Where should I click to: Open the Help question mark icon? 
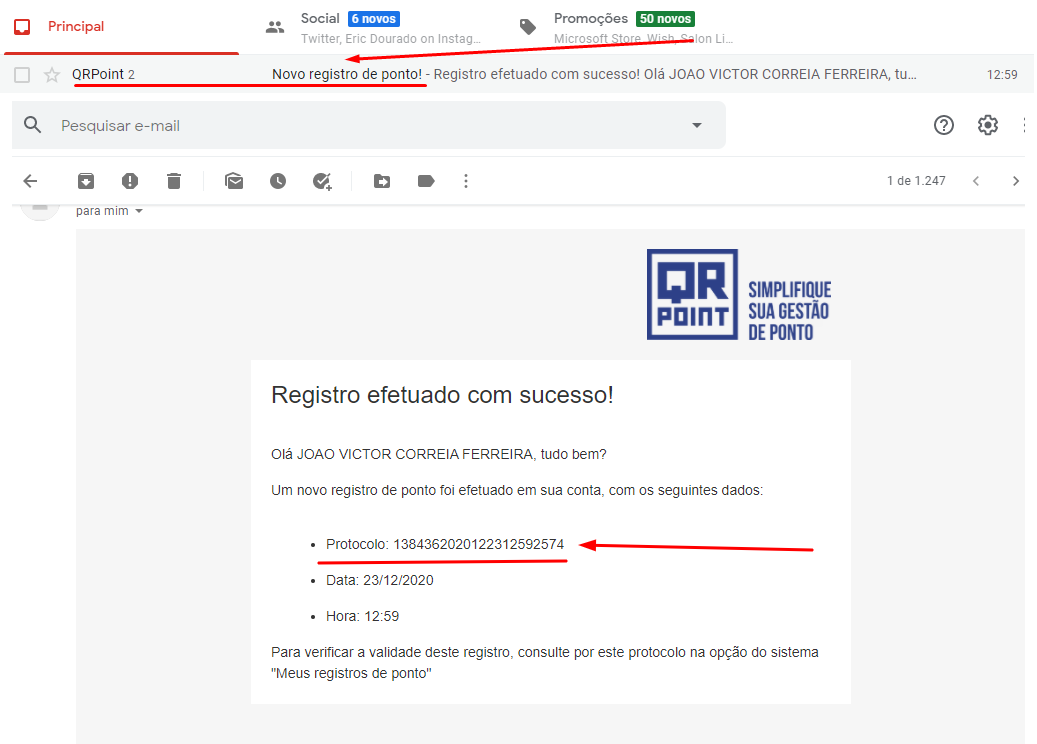[944, 125]
